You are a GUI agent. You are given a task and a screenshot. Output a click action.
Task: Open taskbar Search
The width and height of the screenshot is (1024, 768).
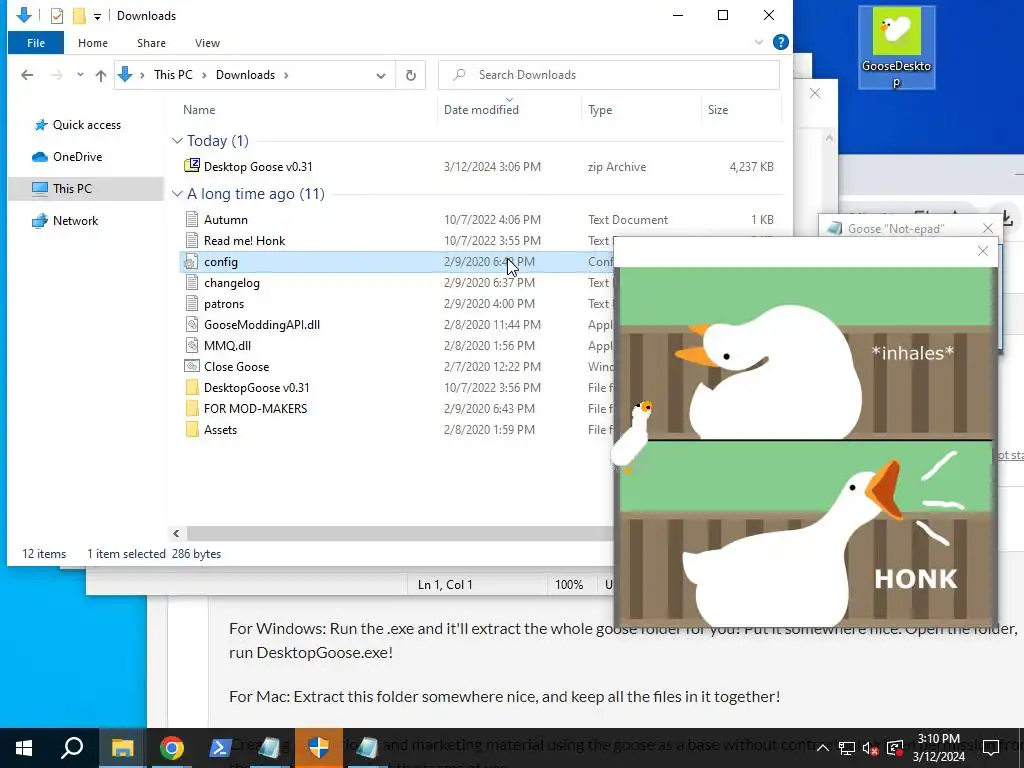pyautogui.click(x=72, y=748)
